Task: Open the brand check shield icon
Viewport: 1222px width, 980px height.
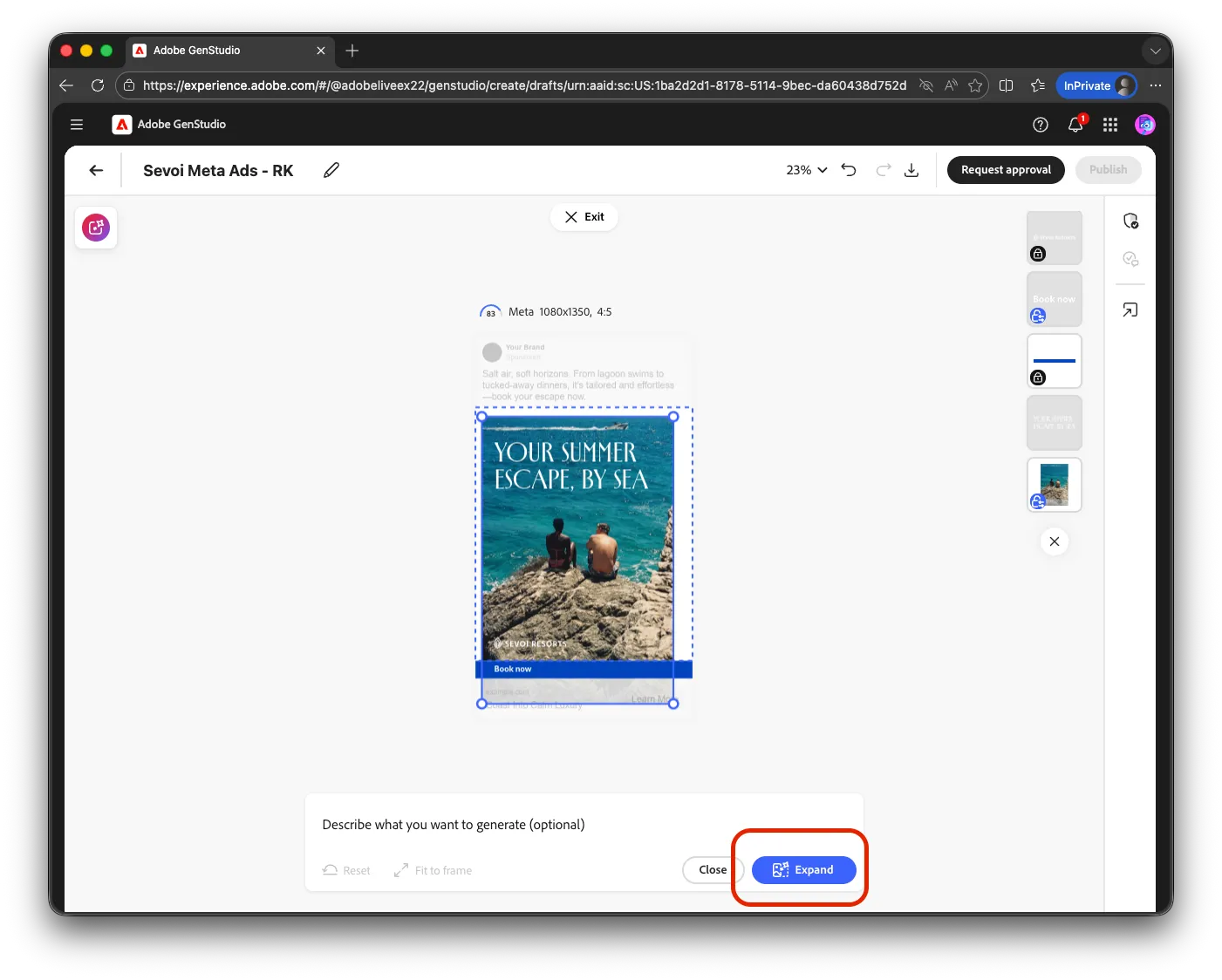Action: point(1130,221)
